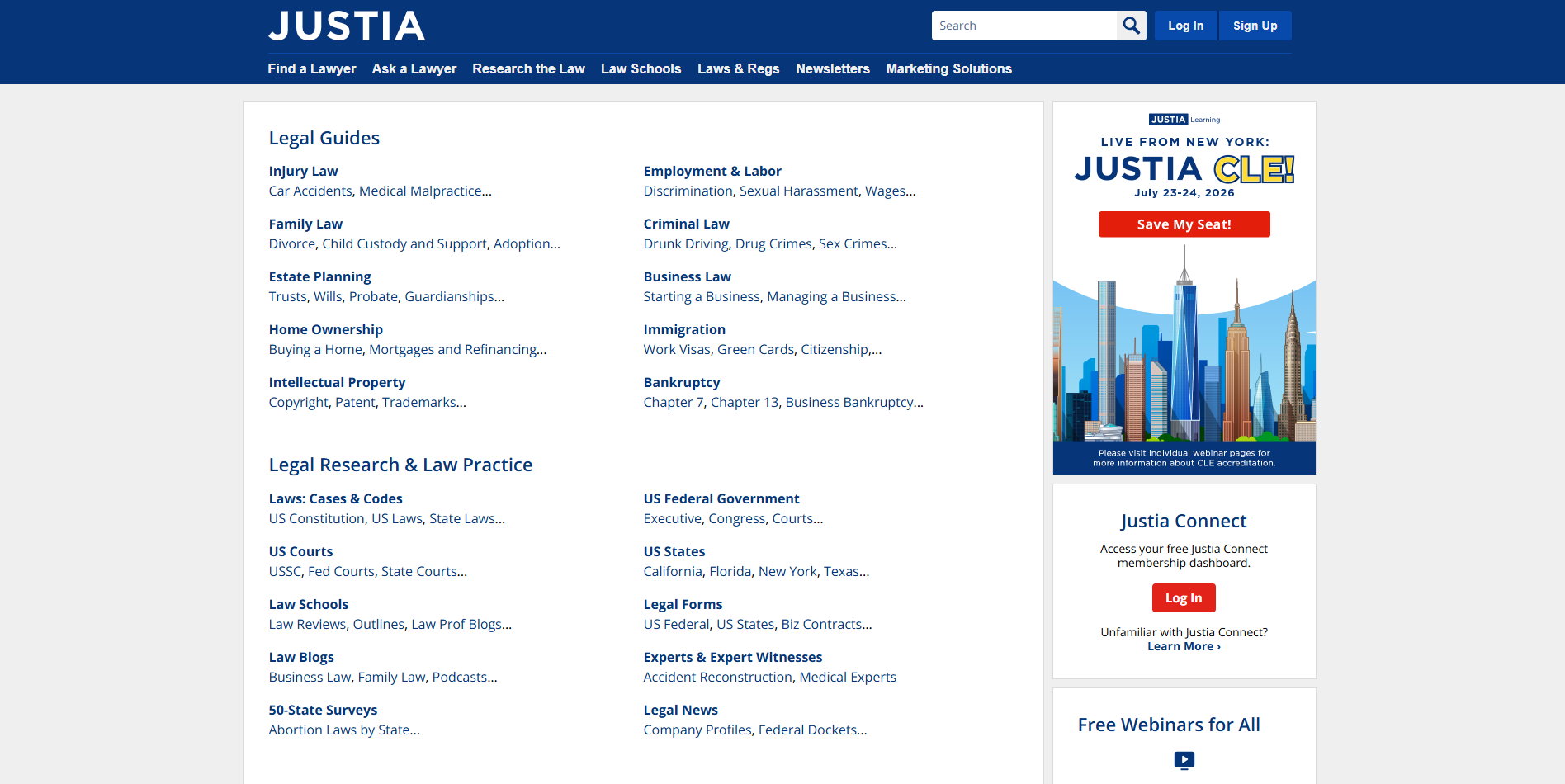Image resolution: width=1565 pixels, height=784 pixels.
Task: Open Law Schools research section heading
Action: [309, 604]
